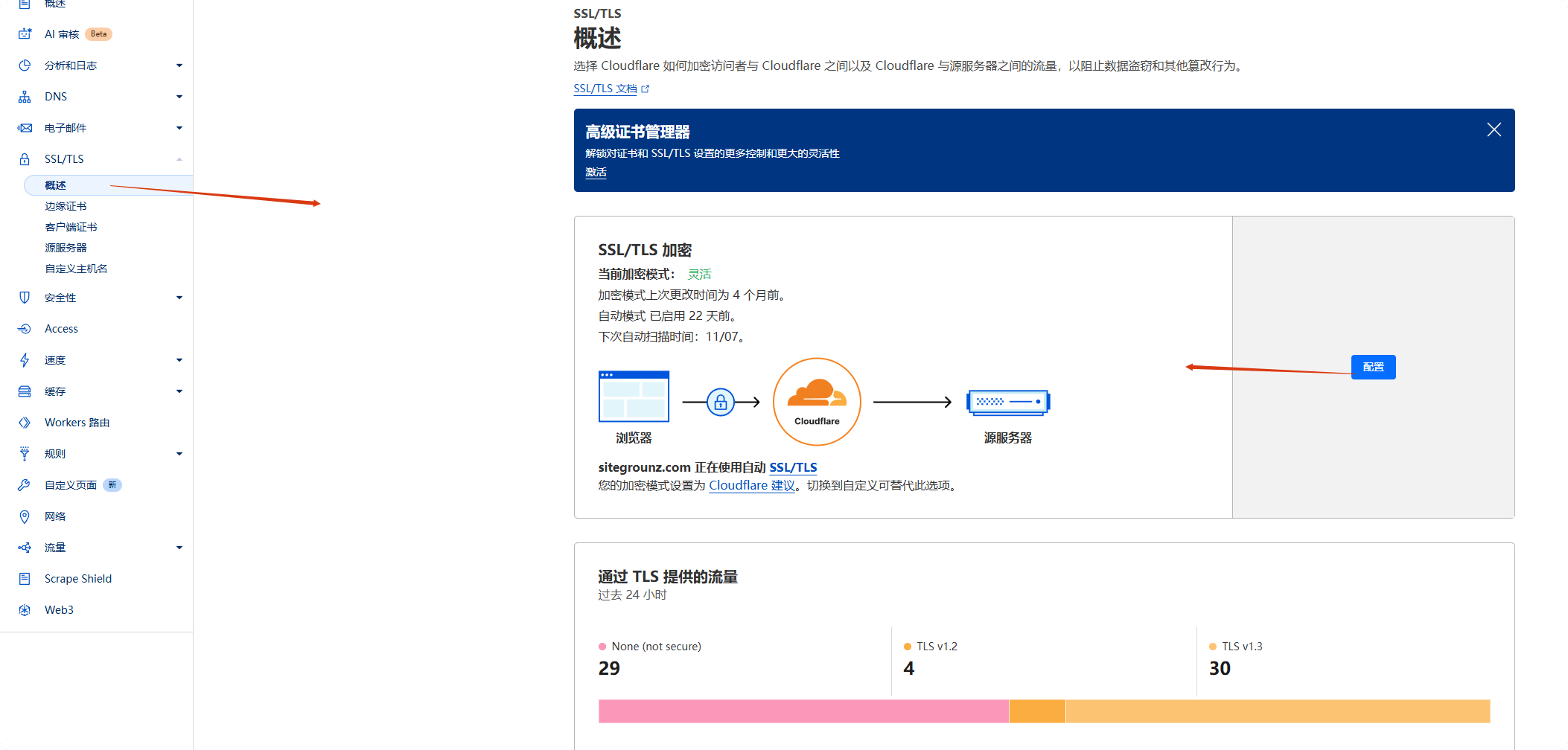Collapse the SSL/TLS submenu
Viewport: 1568px width, 750px height.
[179, 158]
